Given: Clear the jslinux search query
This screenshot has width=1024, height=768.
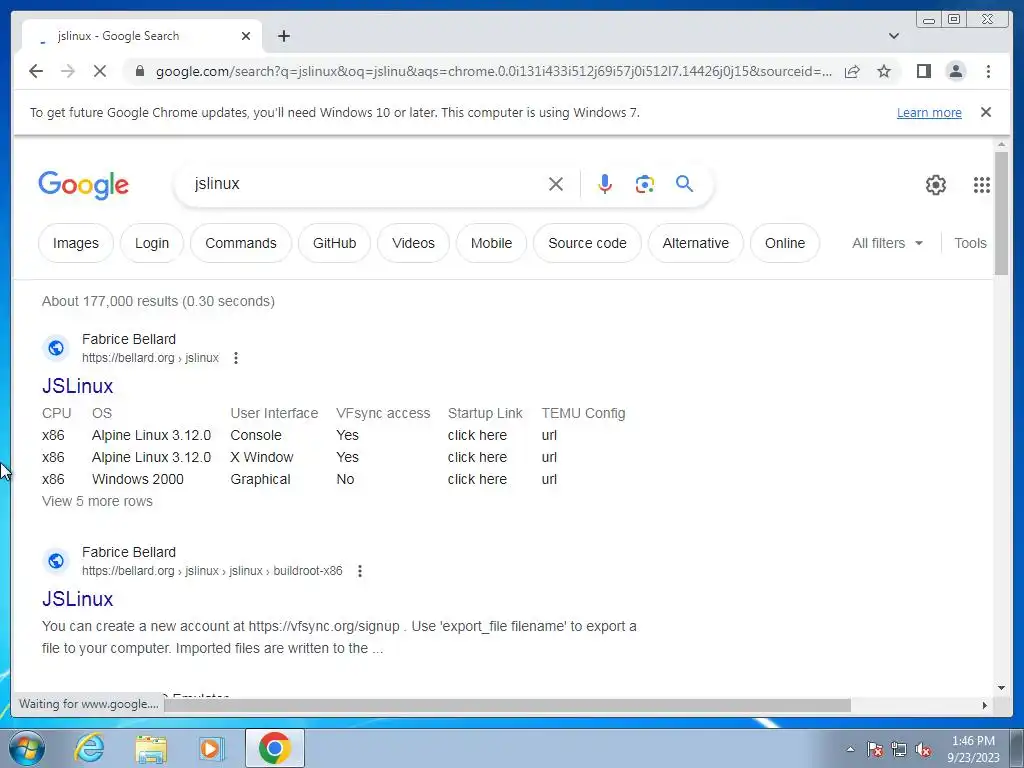Looking at the screenshot, I should click(x=556, y=184).
